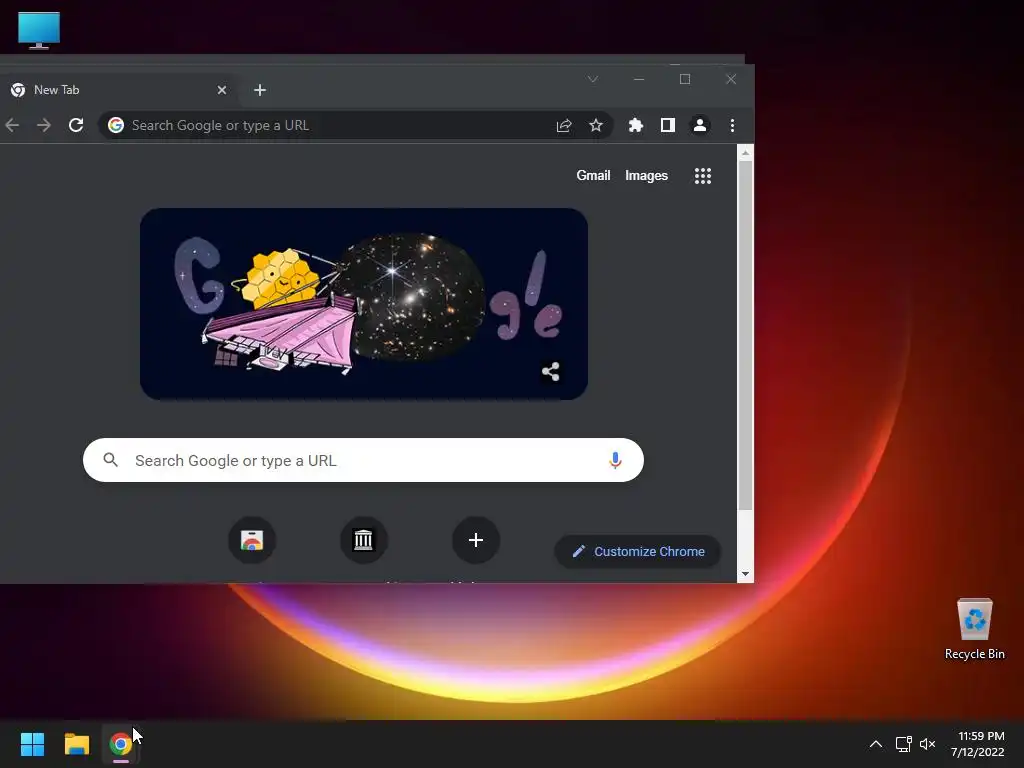Open the Extensions puzzle icon
Screen dimensions: 1024x768
click(635, 125)
